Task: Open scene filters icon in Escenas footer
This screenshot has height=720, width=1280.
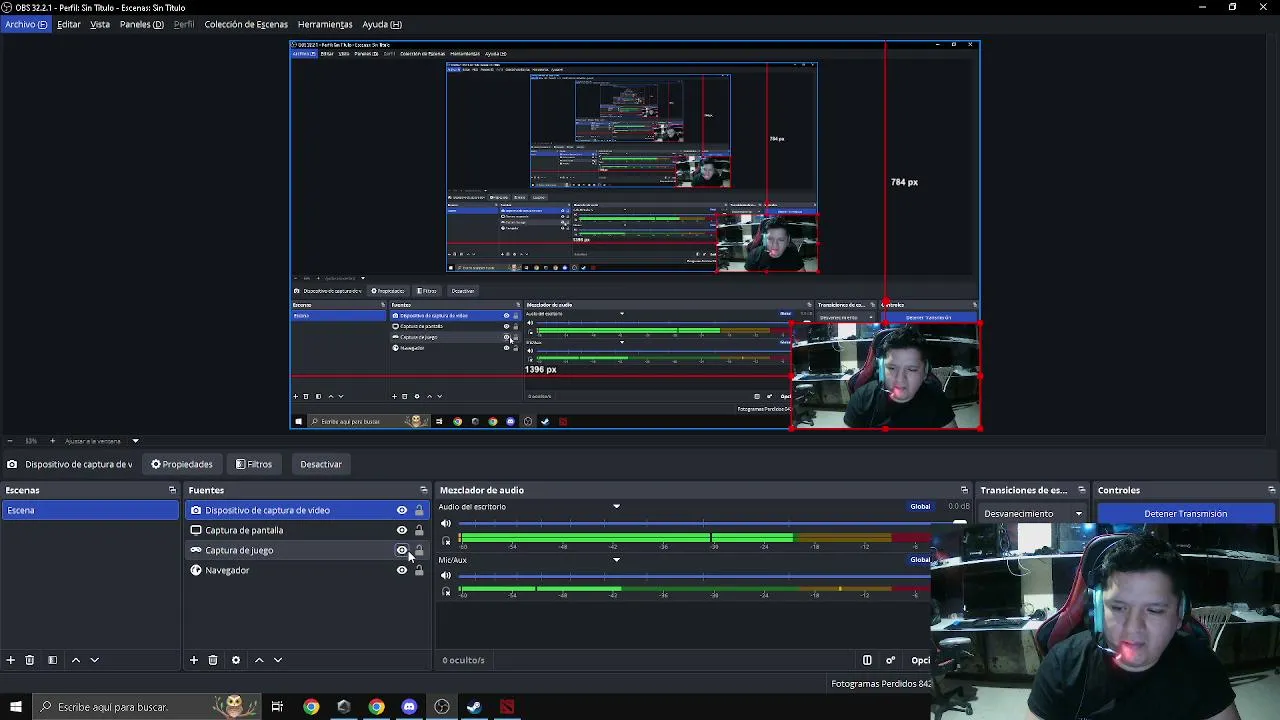Action: [x=52, y=660]
